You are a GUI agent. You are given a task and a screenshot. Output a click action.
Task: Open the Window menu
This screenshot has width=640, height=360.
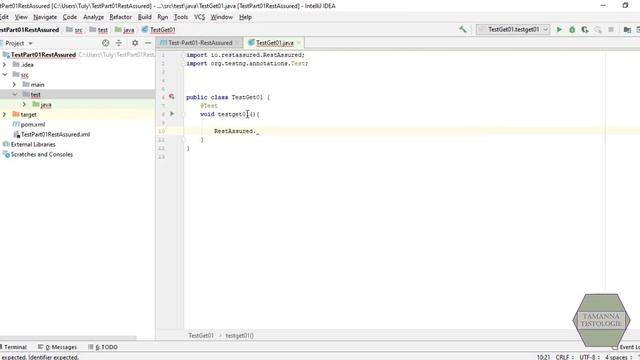(222, 17)
